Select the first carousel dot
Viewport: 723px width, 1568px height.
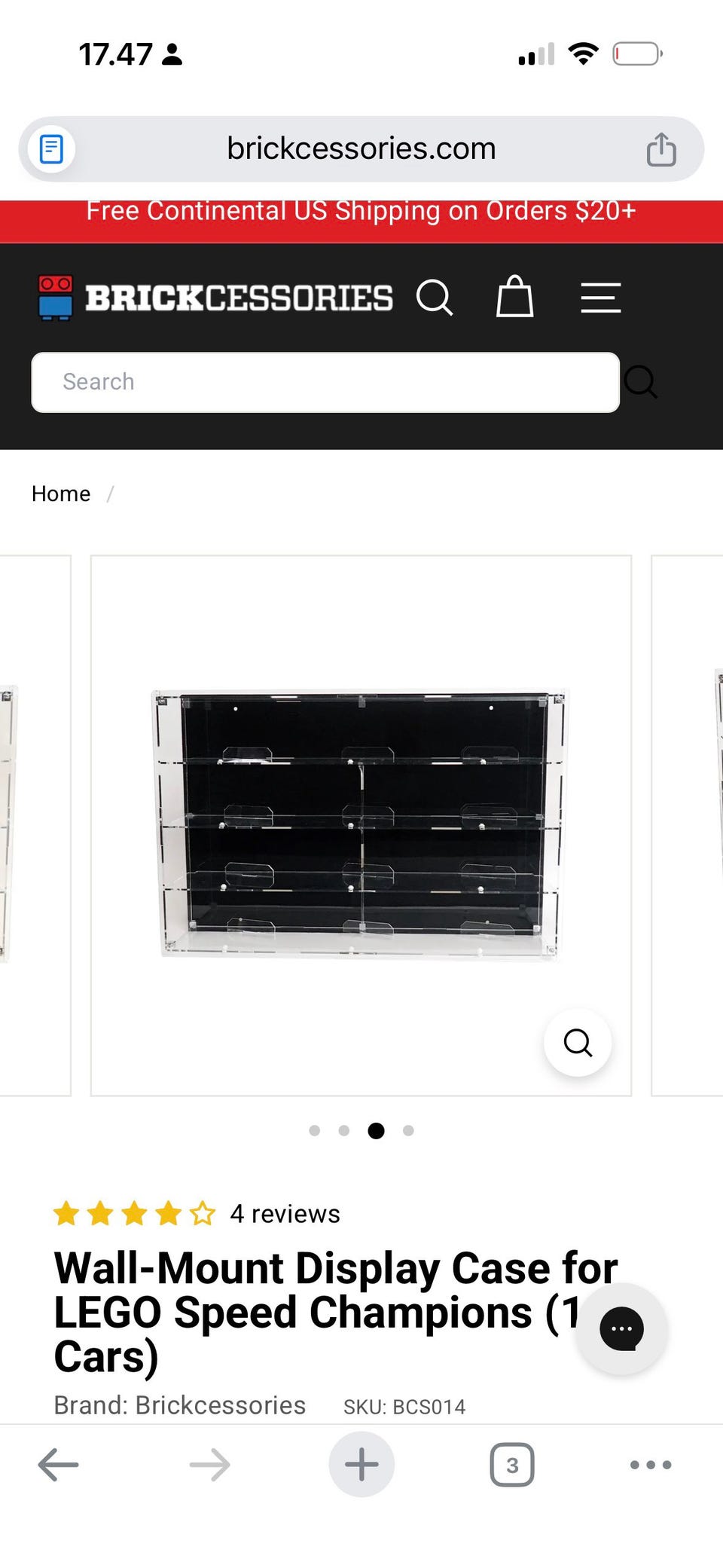click(315, 1130)
